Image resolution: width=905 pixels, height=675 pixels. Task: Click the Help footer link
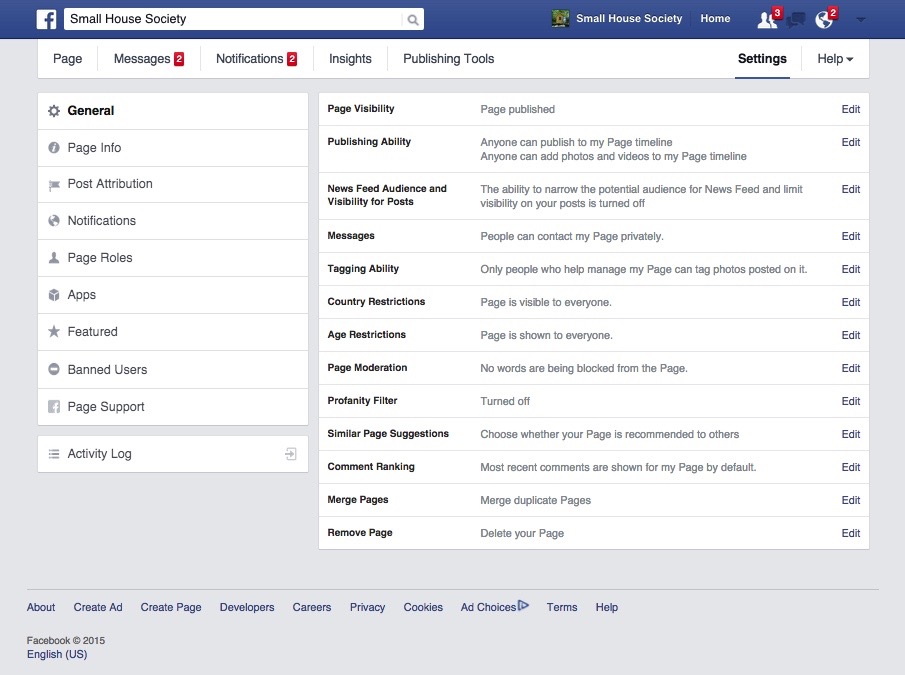tap(607, 608)
